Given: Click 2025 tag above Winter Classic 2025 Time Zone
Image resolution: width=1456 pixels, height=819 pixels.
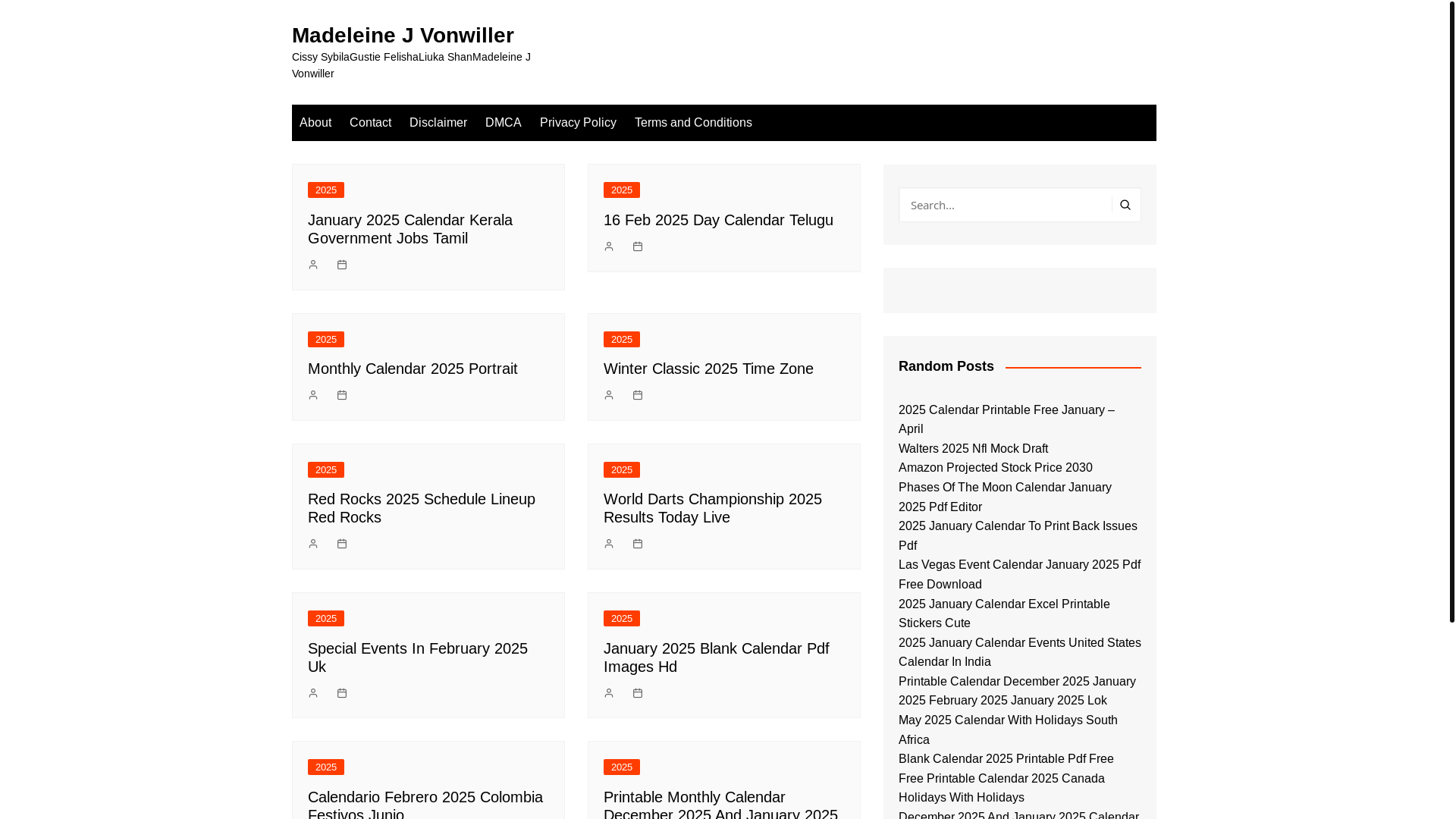Looking at the screenshot, I should (x=622, y=339).
